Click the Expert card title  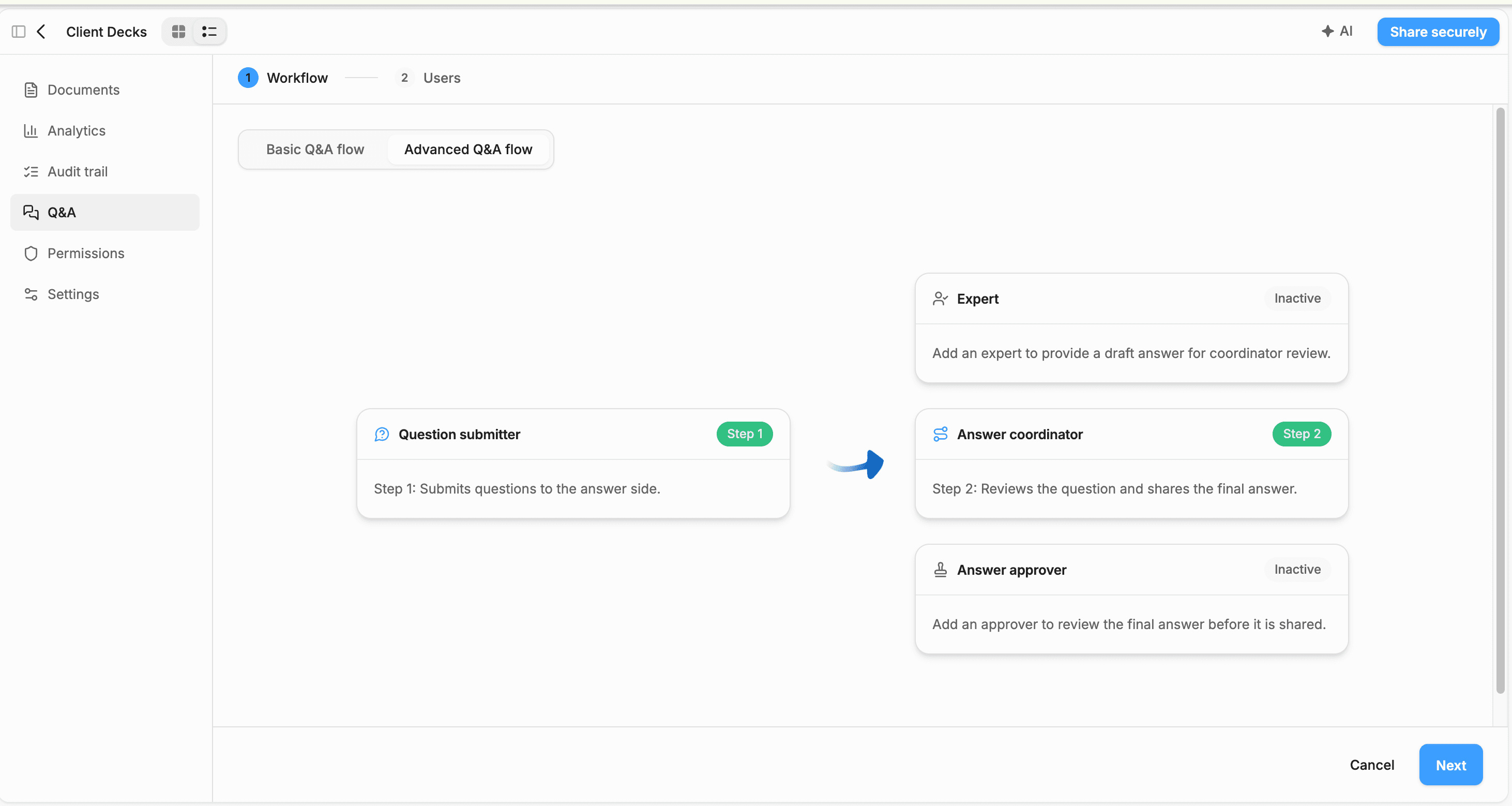pos(977,299)
